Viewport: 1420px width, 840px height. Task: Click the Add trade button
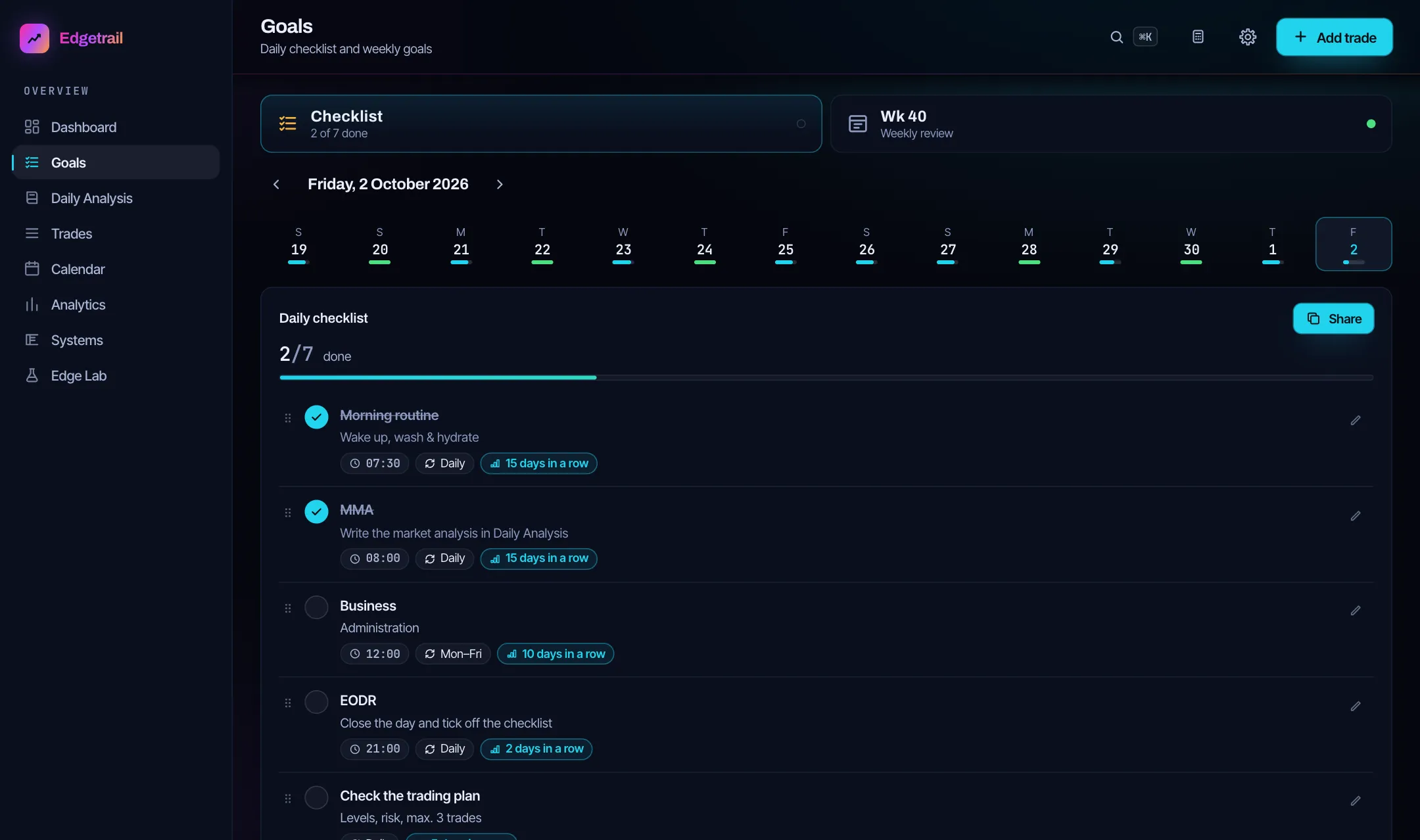(x=1335, y=37)
